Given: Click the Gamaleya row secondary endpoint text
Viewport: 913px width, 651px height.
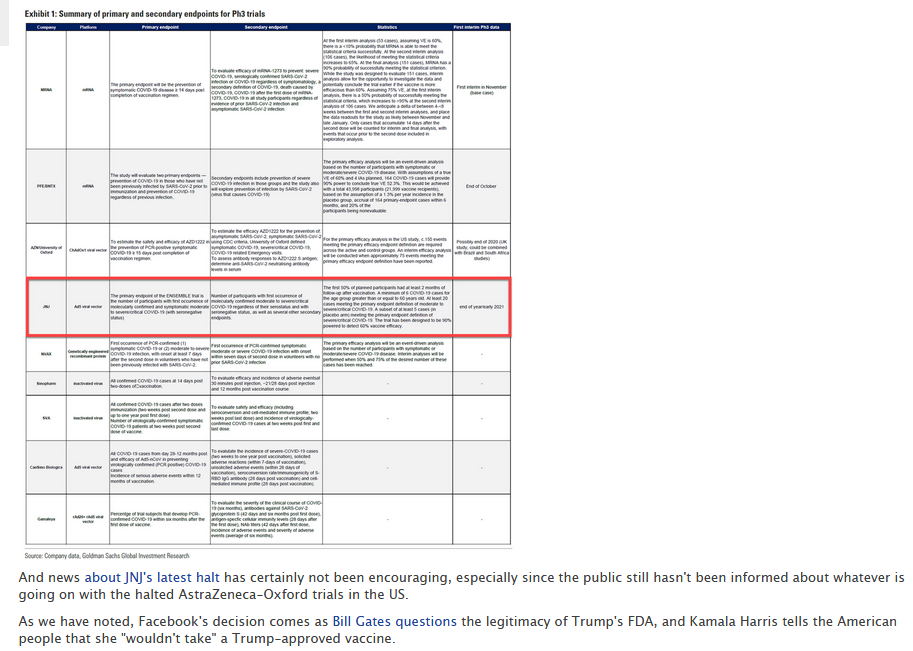Looking at the screenshot, I should (x=266, y=519).
